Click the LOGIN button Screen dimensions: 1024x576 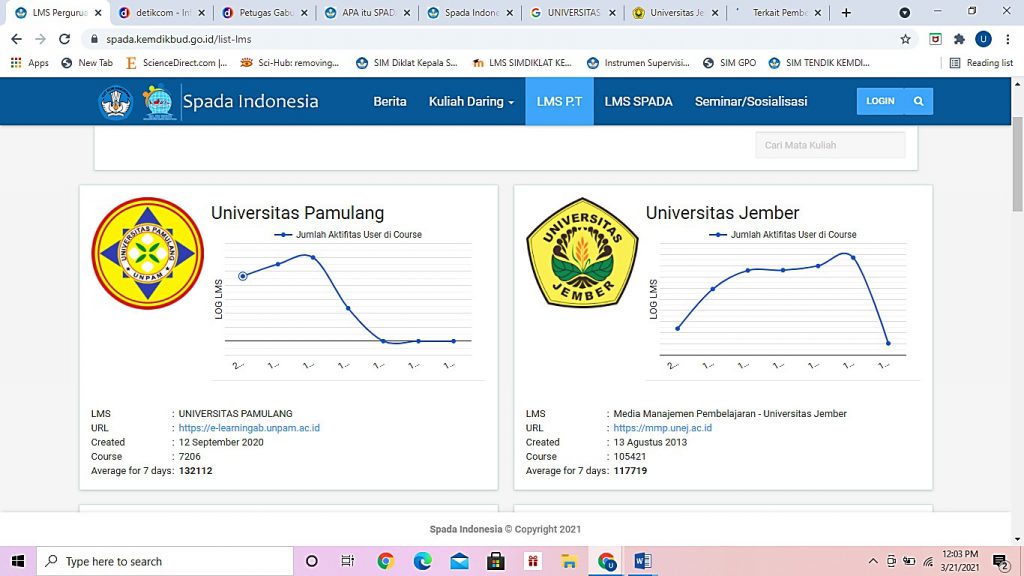(x=880, y=101)
